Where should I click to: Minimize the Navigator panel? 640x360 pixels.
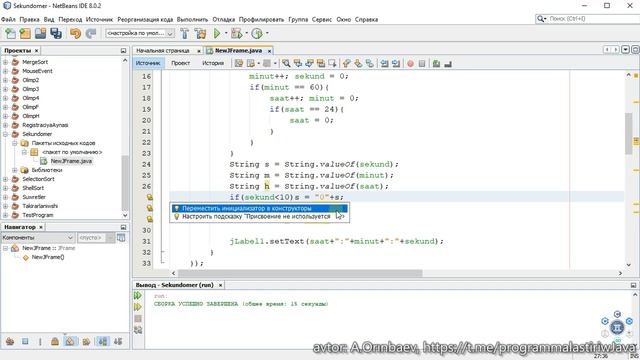123,227
